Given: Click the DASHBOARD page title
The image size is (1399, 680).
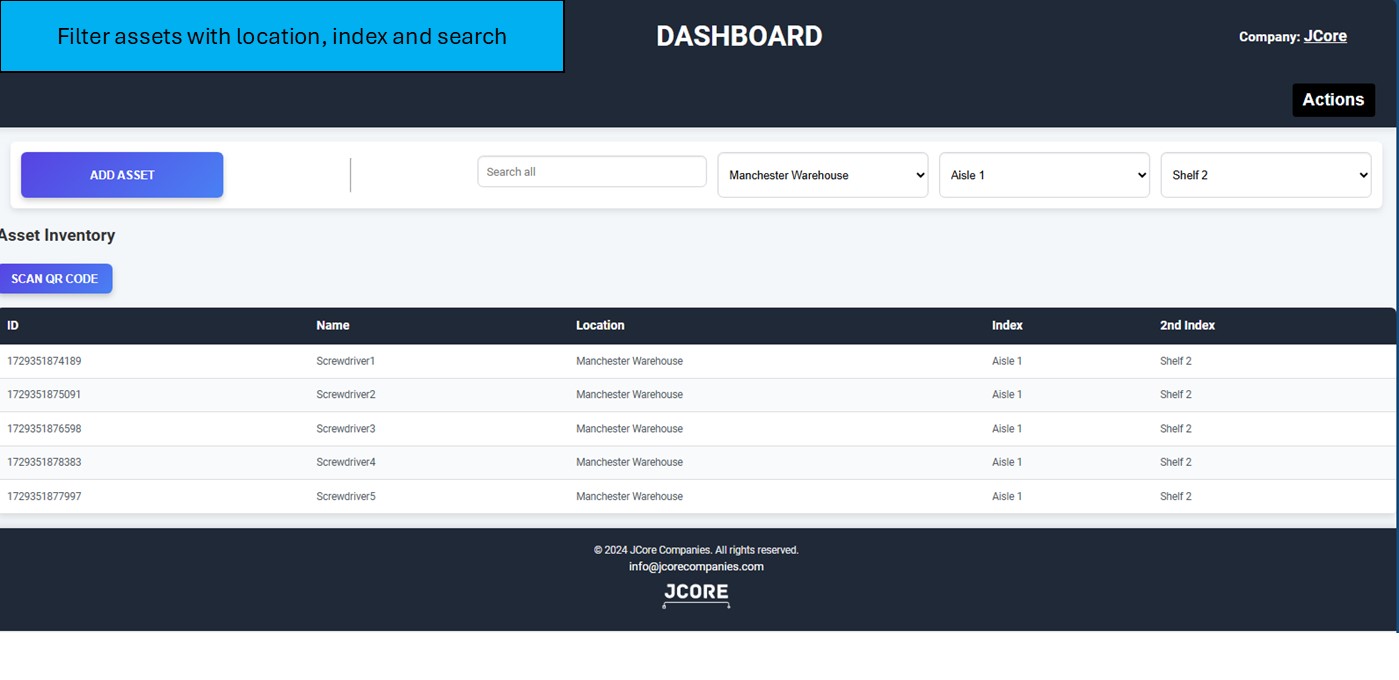Looking at the screenshot, I should (739, 36).
